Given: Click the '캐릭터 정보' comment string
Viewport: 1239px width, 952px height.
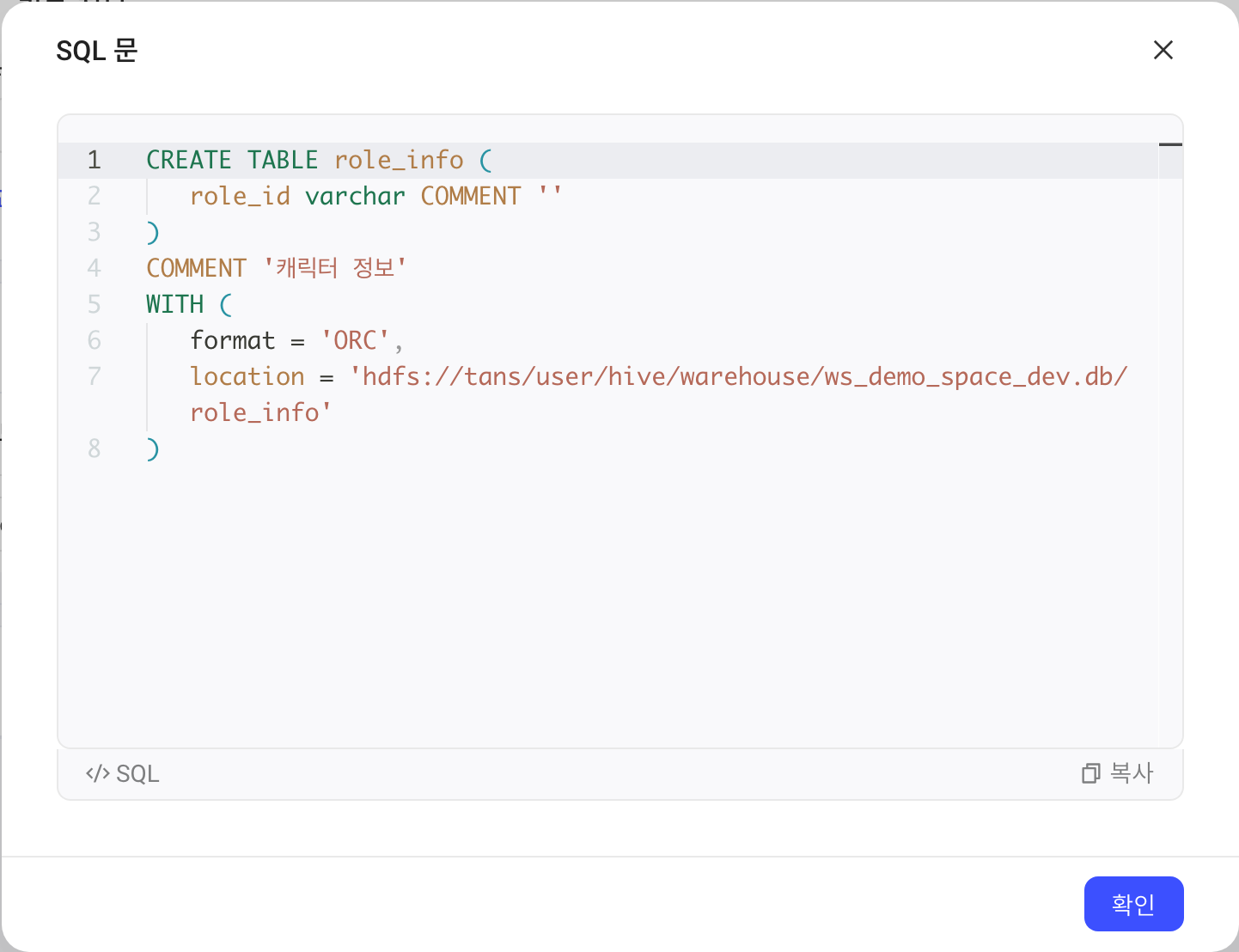Looking at the screenshot, I should point(335,268).
